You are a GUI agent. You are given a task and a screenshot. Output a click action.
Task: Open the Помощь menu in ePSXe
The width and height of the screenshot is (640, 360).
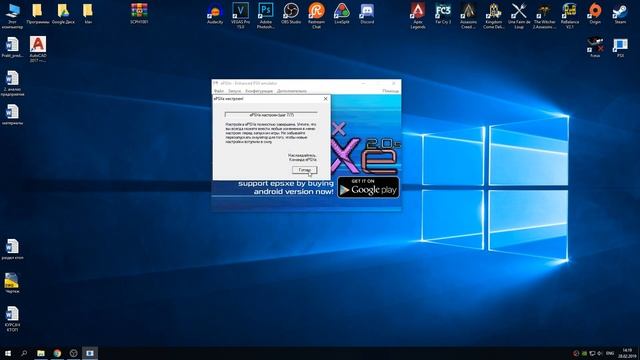click(x=390, y=91)
